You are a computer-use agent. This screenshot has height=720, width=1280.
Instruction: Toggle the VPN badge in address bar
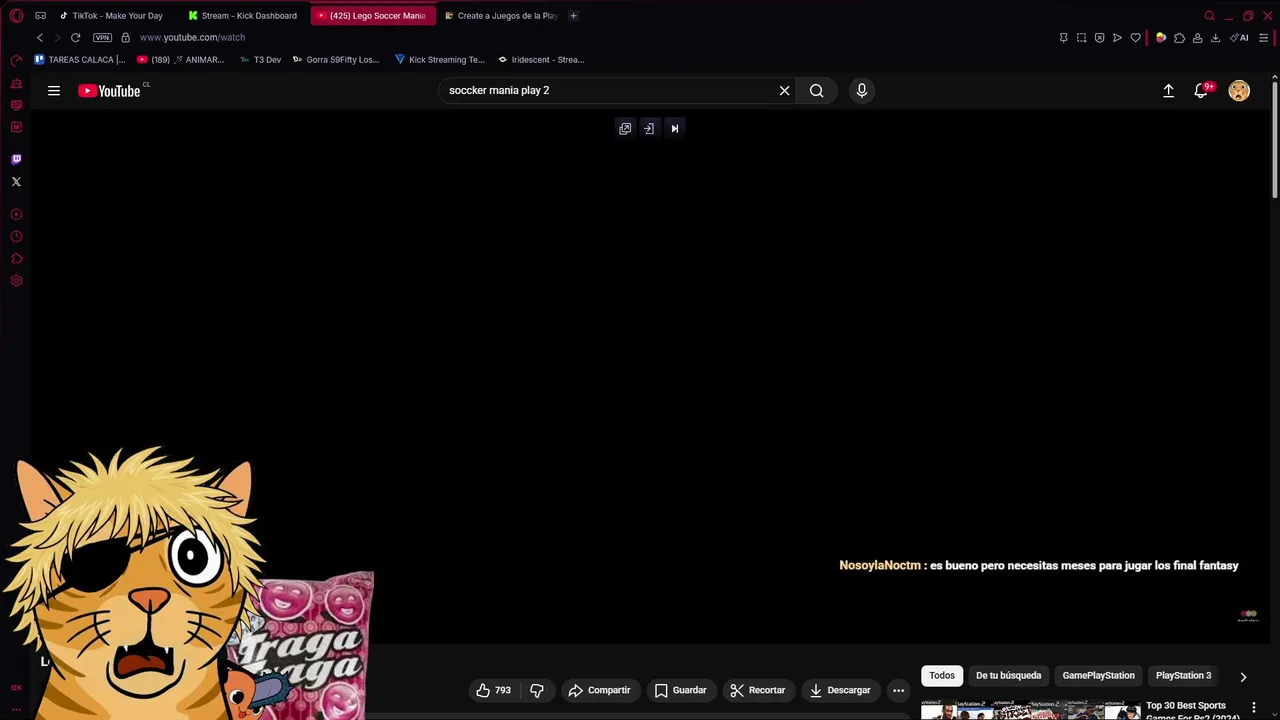pyautogui.click(x=102, y=38)
